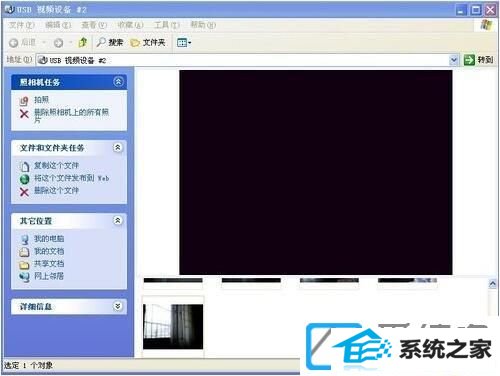Open 我的电脑 My Computer link
Image resolution: width=500 pixels, height=376 pixels.
point(49,239)
